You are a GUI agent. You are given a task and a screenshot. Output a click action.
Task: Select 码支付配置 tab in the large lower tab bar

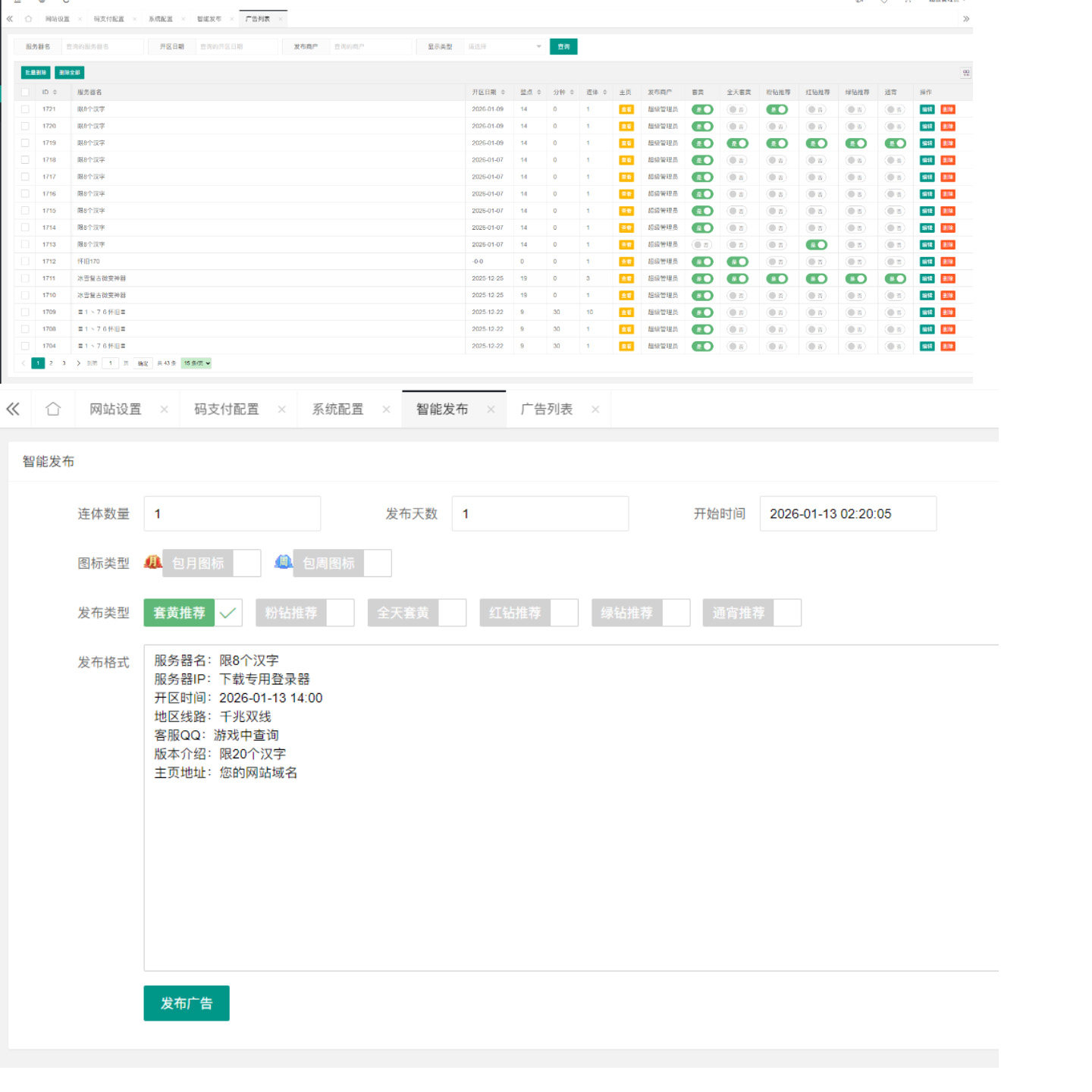(226, 409)
